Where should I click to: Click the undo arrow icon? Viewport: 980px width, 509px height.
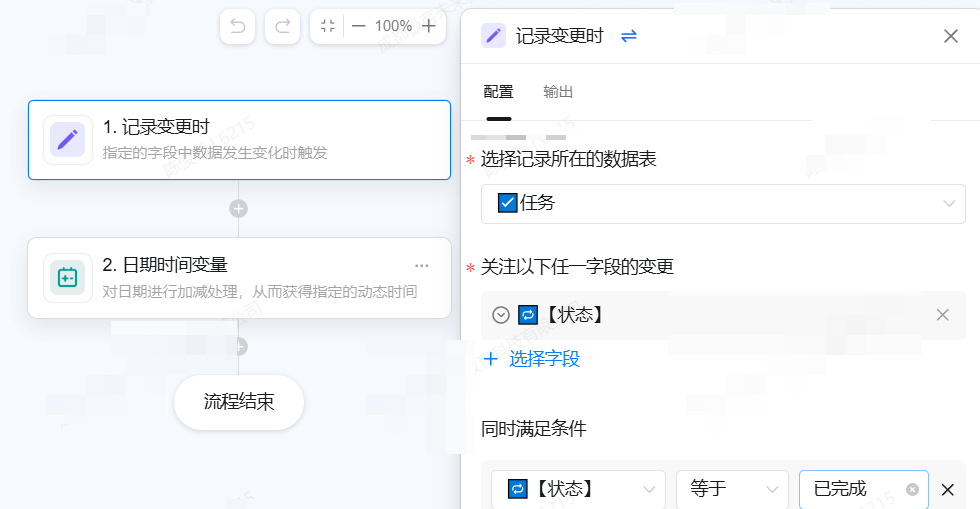pyautogui.click(x=238, y=26)
